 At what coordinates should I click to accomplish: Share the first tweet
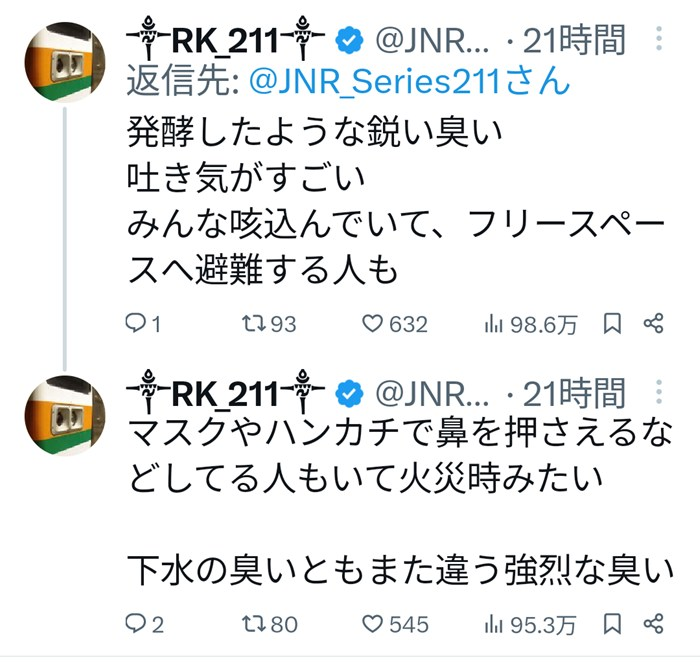(x=654, y=324)
